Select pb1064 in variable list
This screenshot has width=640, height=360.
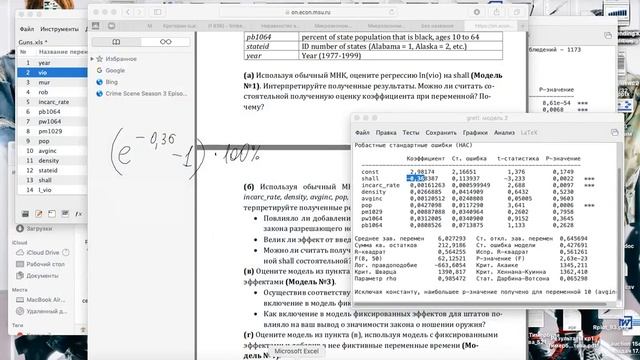tap(52, 112)
